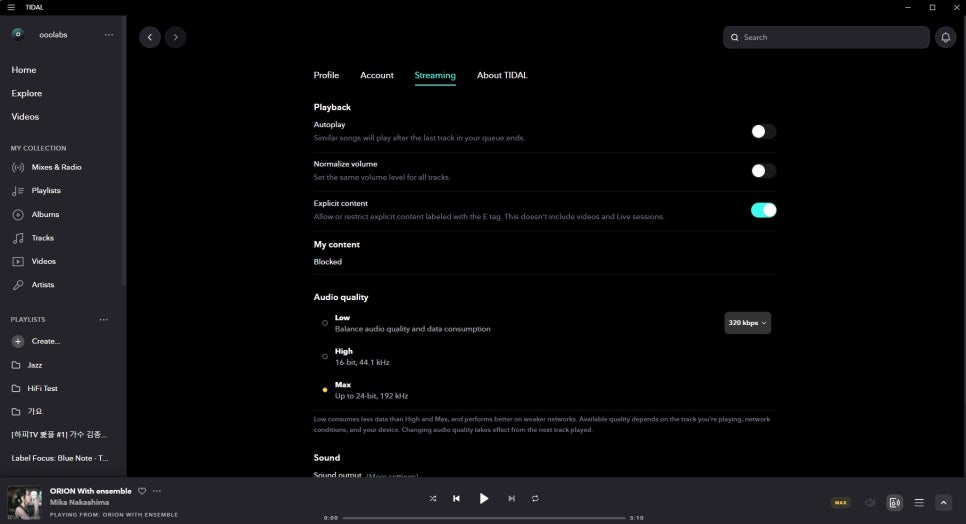
Task: Open Playlists section options menu
Action: (x=104, y=320)
